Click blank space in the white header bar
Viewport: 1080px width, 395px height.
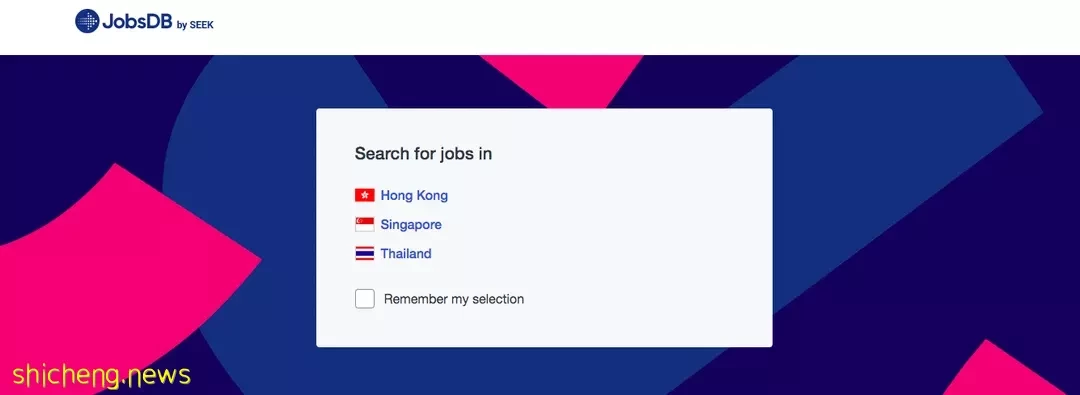[620, 26]
